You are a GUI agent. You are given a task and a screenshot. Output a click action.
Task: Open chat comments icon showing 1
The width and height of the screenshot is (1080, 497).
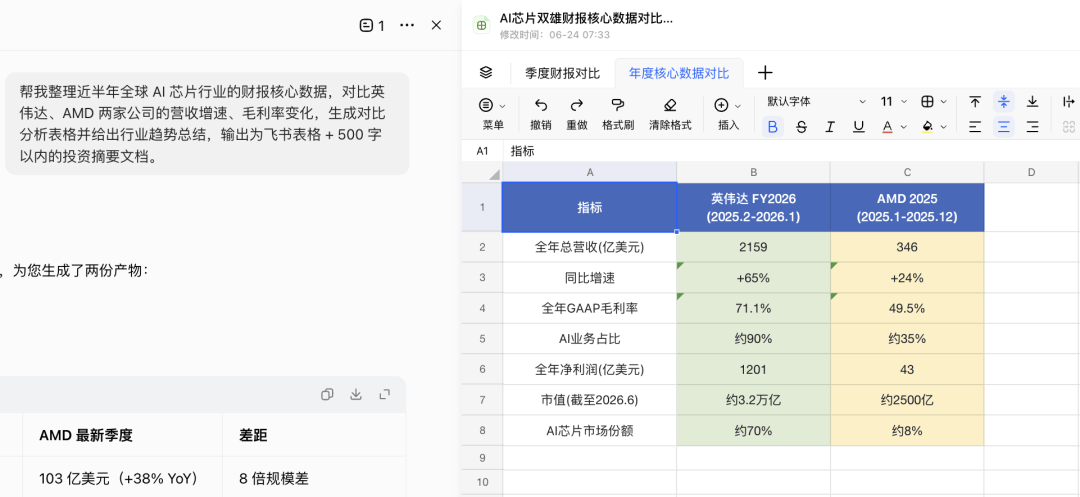coord(372,25)
